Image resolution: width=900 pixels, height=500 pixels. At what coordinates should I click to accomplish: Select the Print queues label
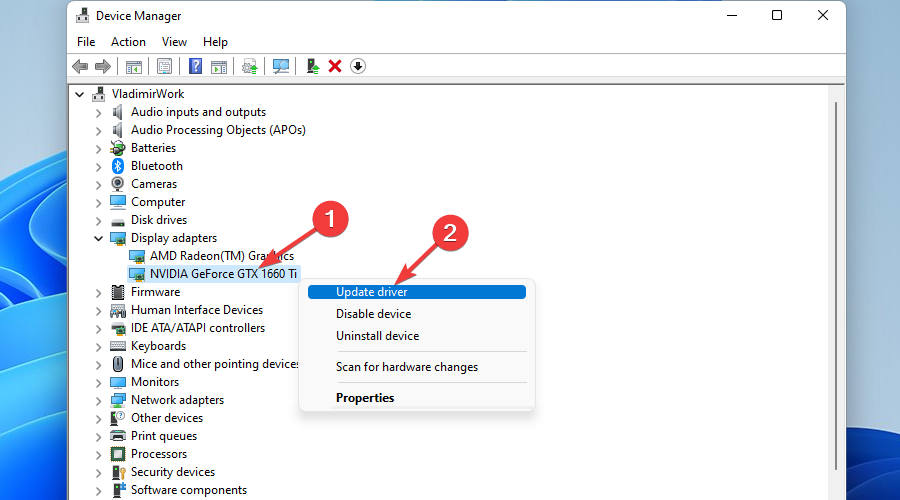[164, 436]
